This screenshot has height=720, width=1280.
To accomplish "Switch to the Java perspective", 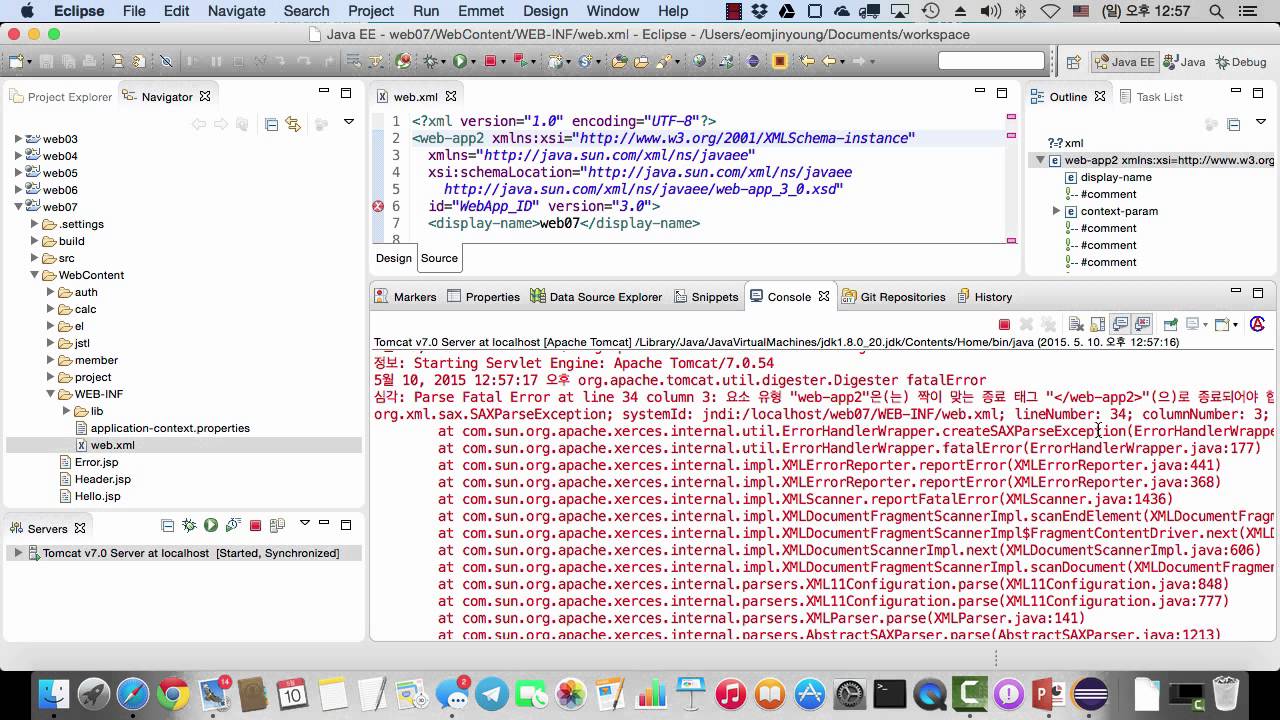I will click(1184, 61).
